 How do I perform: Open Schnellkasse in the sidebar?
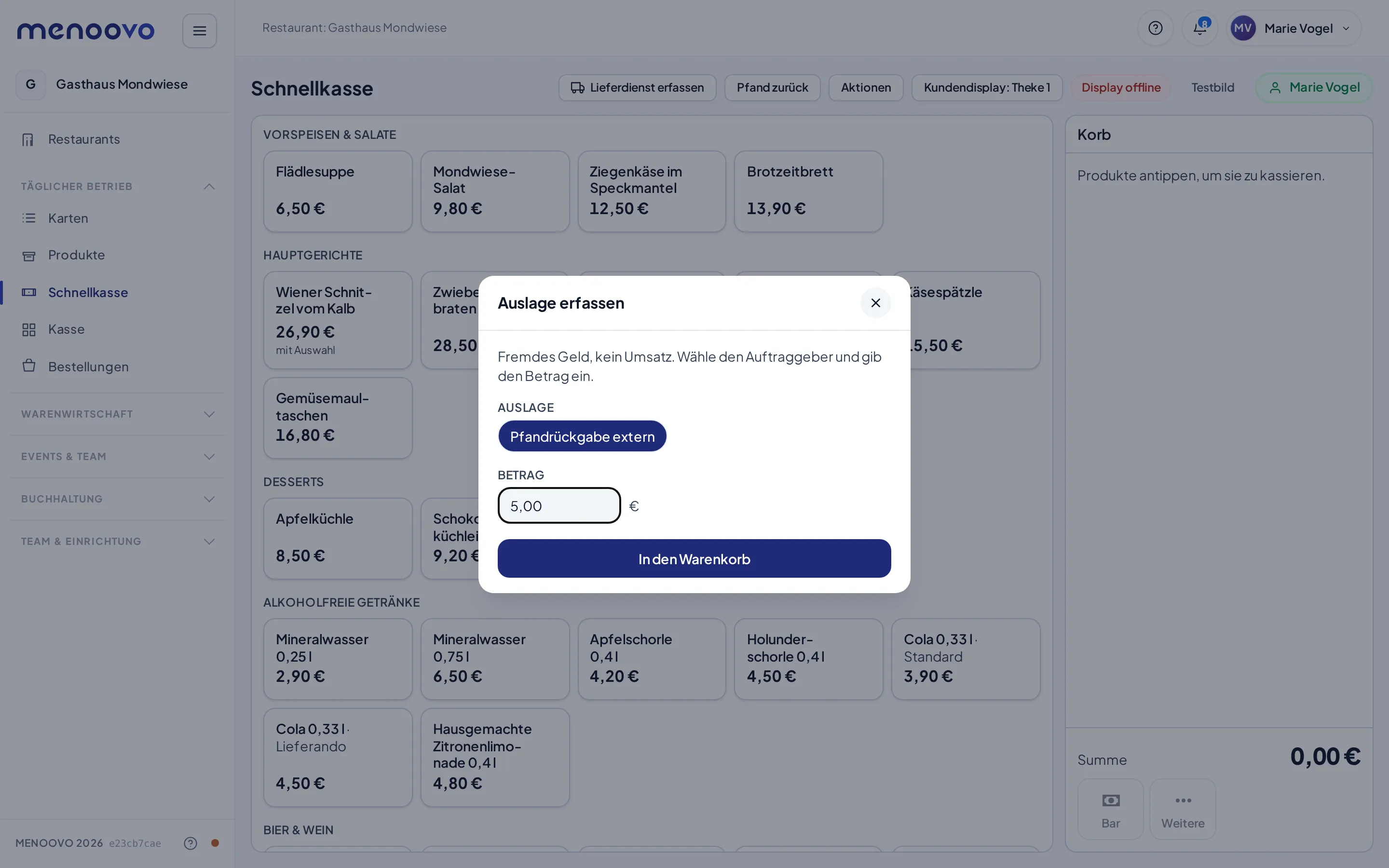(x=118, y=293)
